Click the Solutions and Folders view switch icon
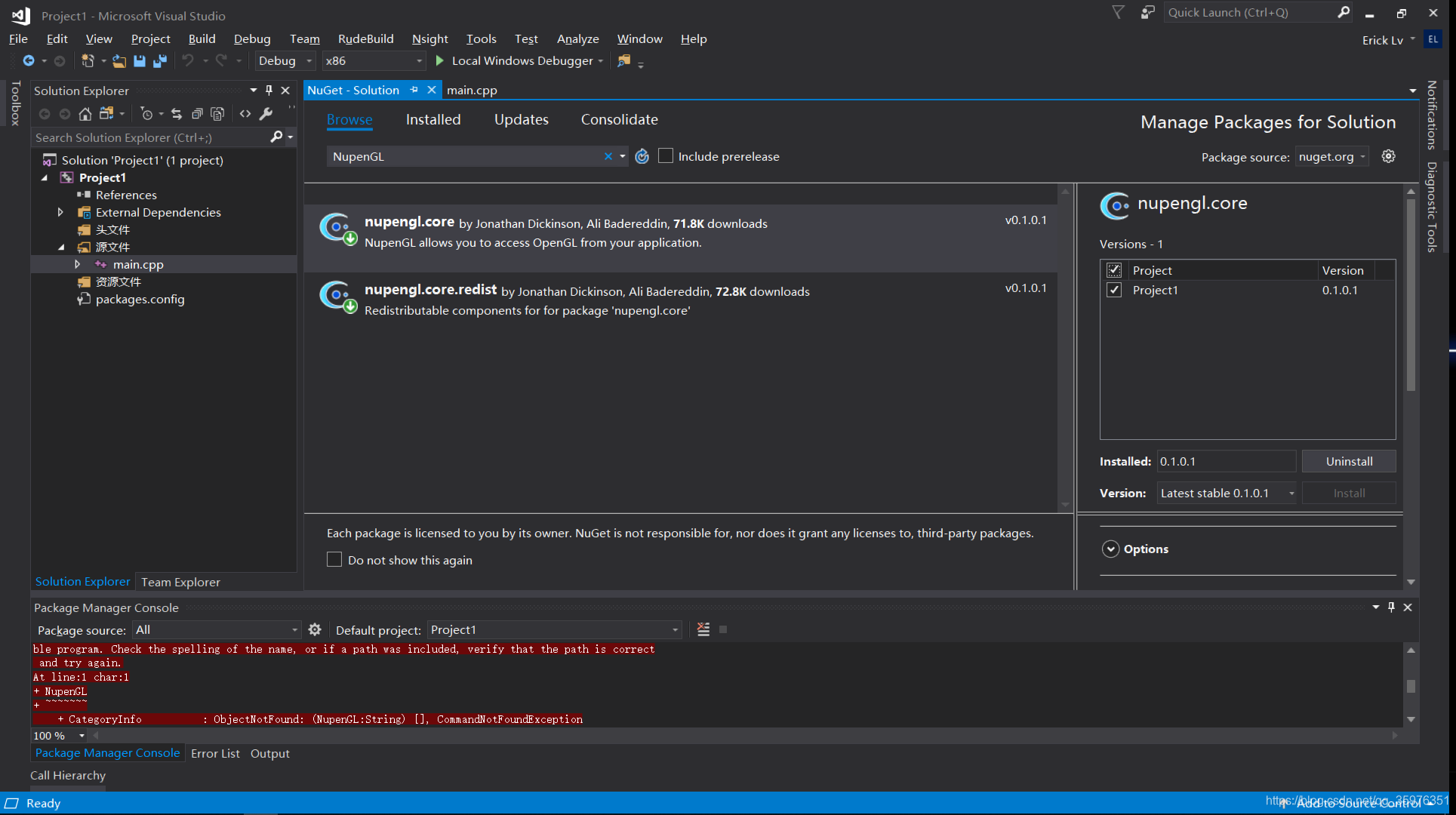The image size is (1456, 815). pyautogui.click(x=106, y=114)
